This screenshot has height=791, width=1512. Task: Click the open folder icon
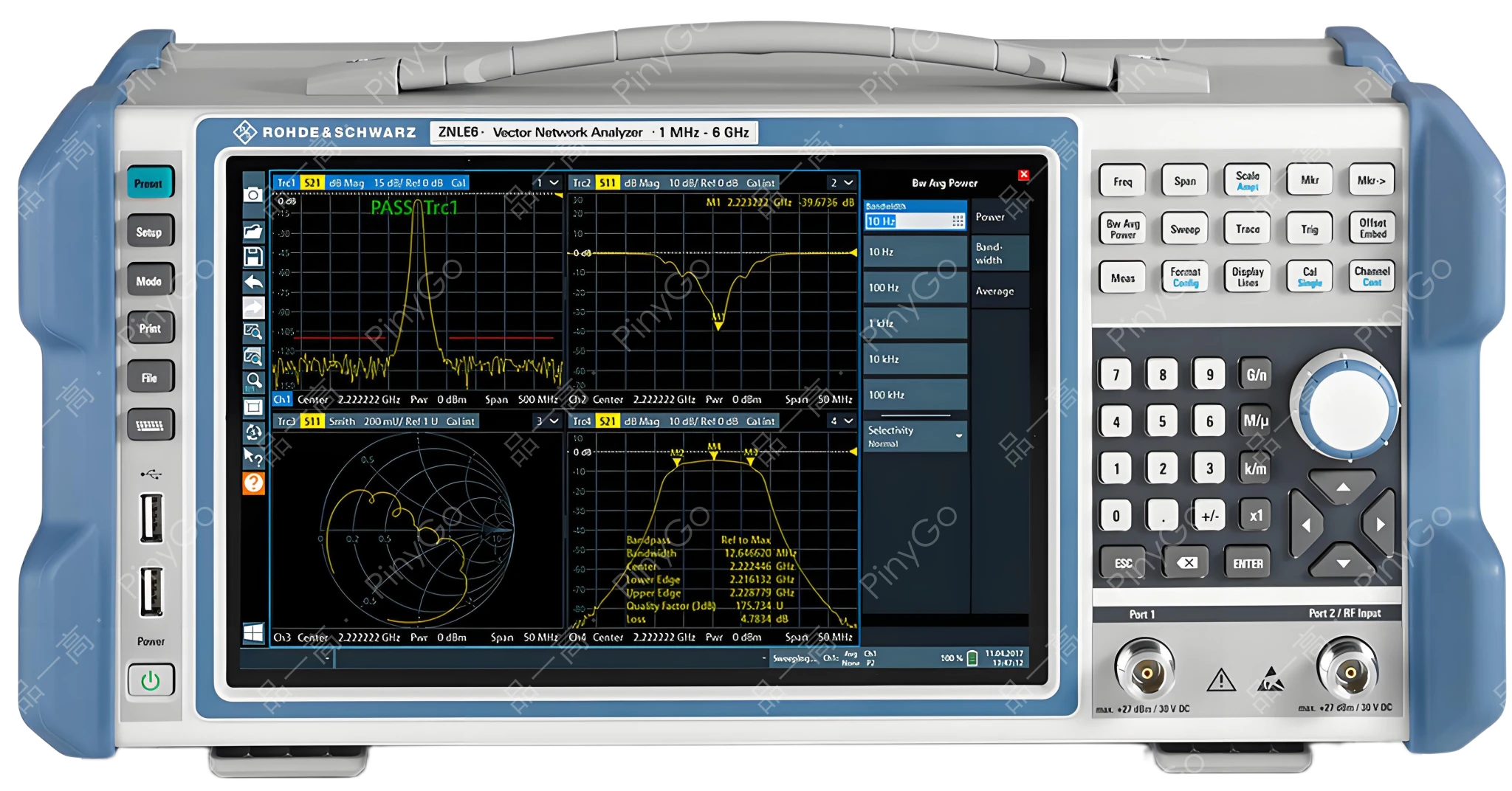[x=253, y=232]
